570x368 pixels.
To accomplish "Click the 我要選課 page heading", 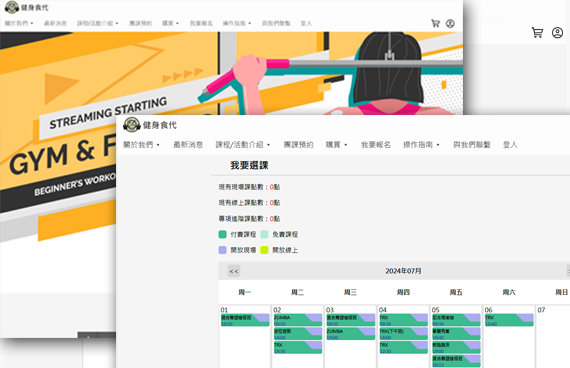I will click(249, 165).
